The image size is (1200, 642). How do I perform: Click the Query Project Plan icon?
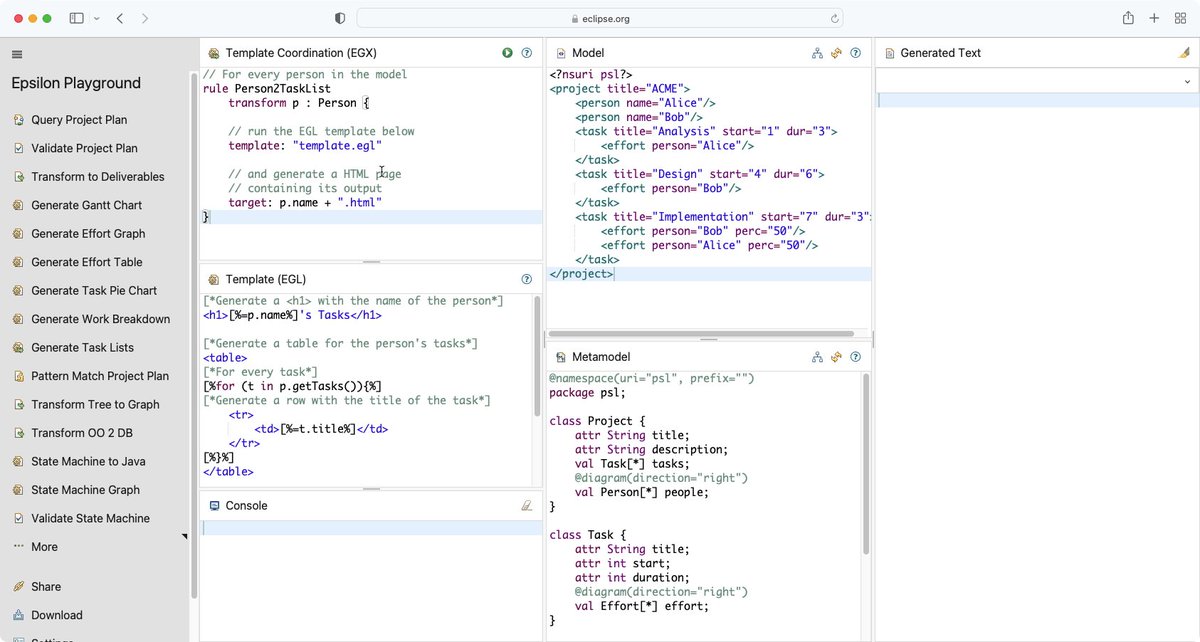coord(19,120)
